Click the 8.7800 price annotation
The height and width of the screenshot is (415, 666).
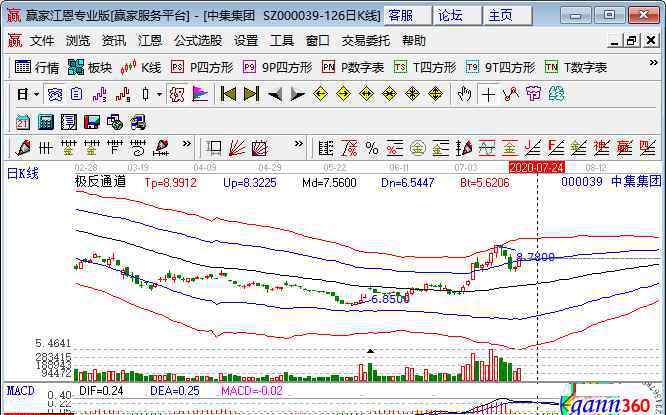point(536,257)
